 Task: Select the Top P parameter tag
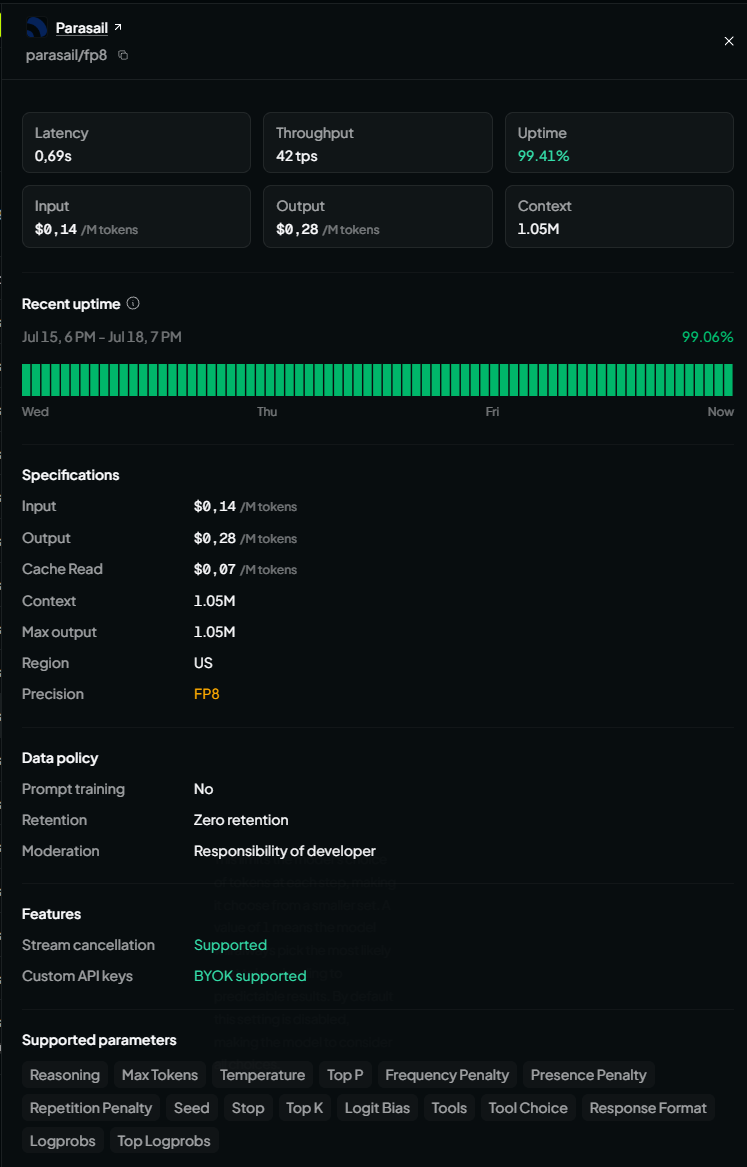click(x=345, y=1075)
